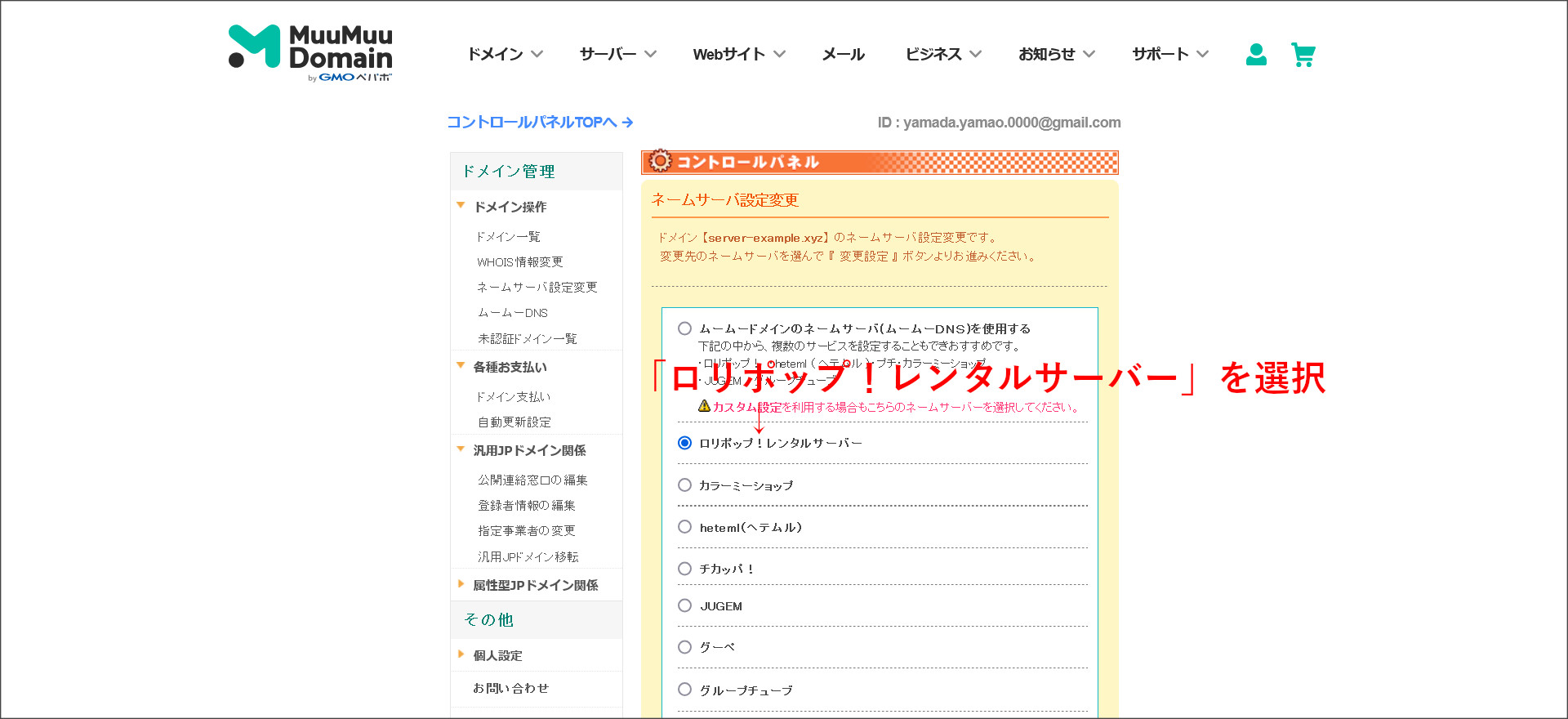Open WHOIS情報変更 in sidebar
1568x719 pixels.
tap(520, 261)
